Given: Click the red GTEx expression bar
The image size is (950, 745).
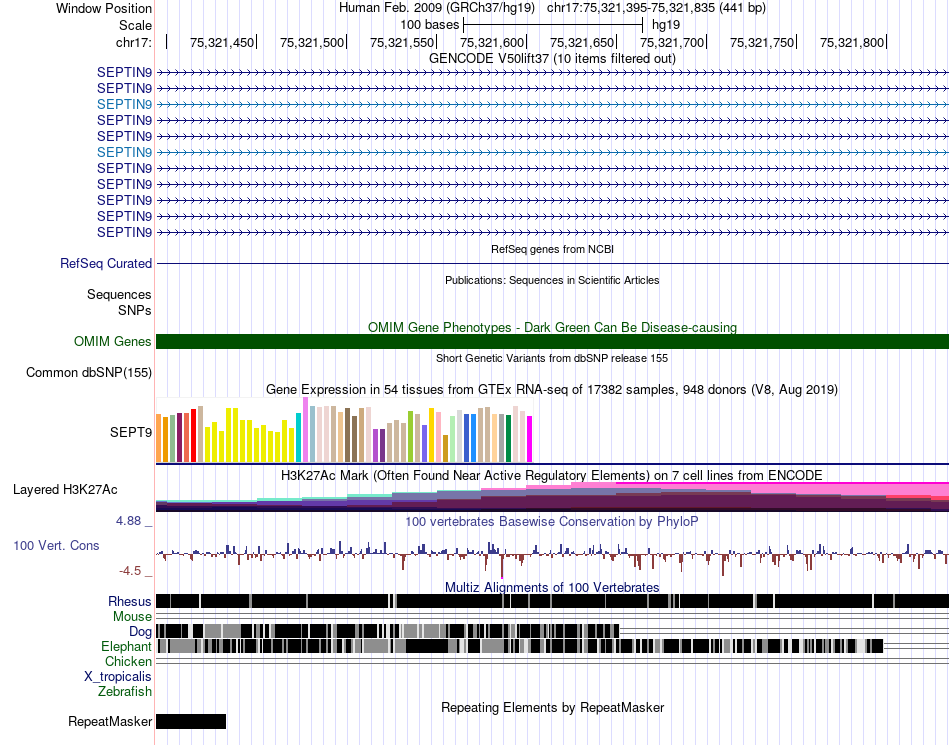Looking at the screenshot, I should coord(194,435).
